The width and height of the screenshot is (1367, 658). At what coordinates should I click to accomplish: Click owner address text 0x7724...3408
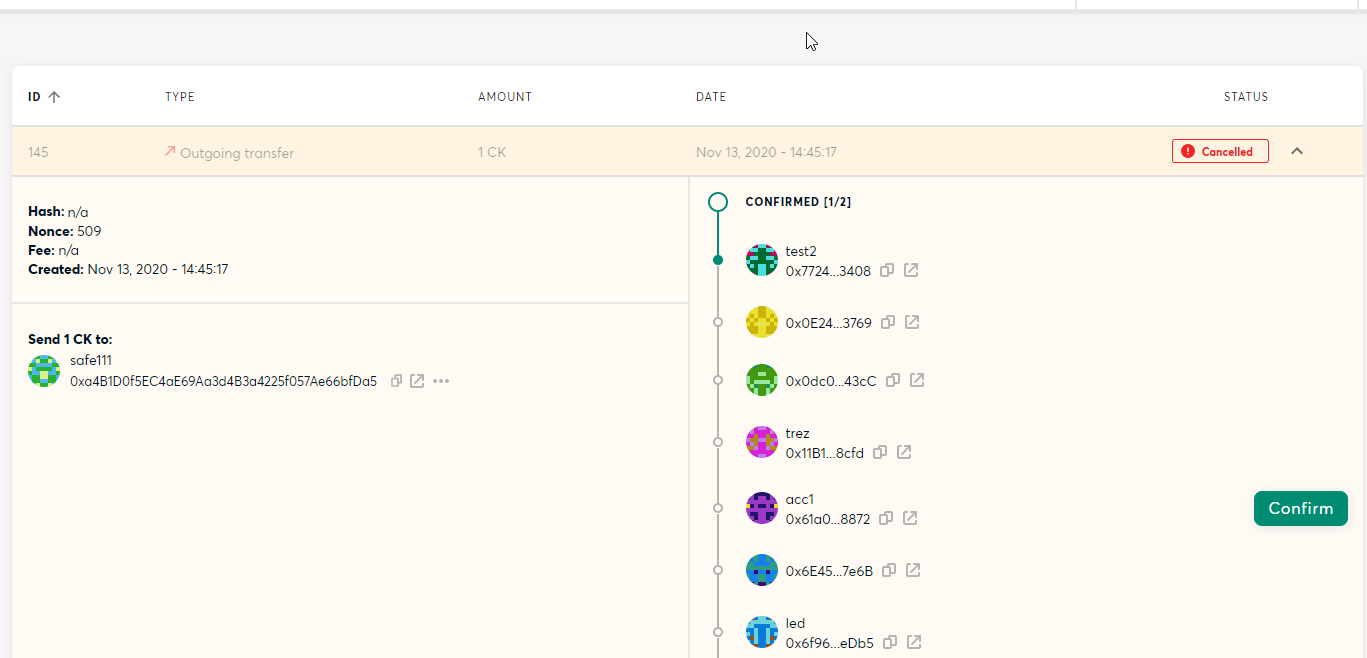click(x=828, y=271)
